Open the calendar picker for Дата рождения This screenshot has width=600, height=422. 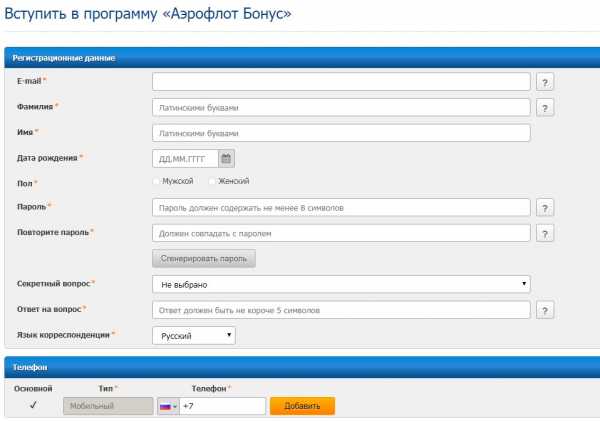click(x=226, y=158)
